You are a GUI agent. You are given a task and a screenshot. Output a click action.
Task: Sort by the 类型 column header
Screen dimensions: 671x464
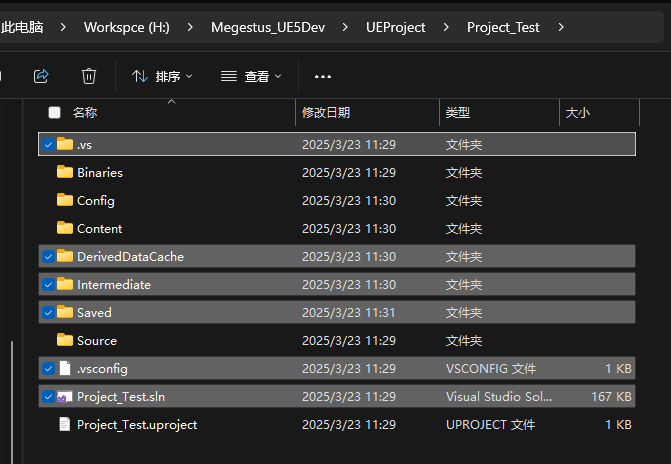click(x=499, y=113)
